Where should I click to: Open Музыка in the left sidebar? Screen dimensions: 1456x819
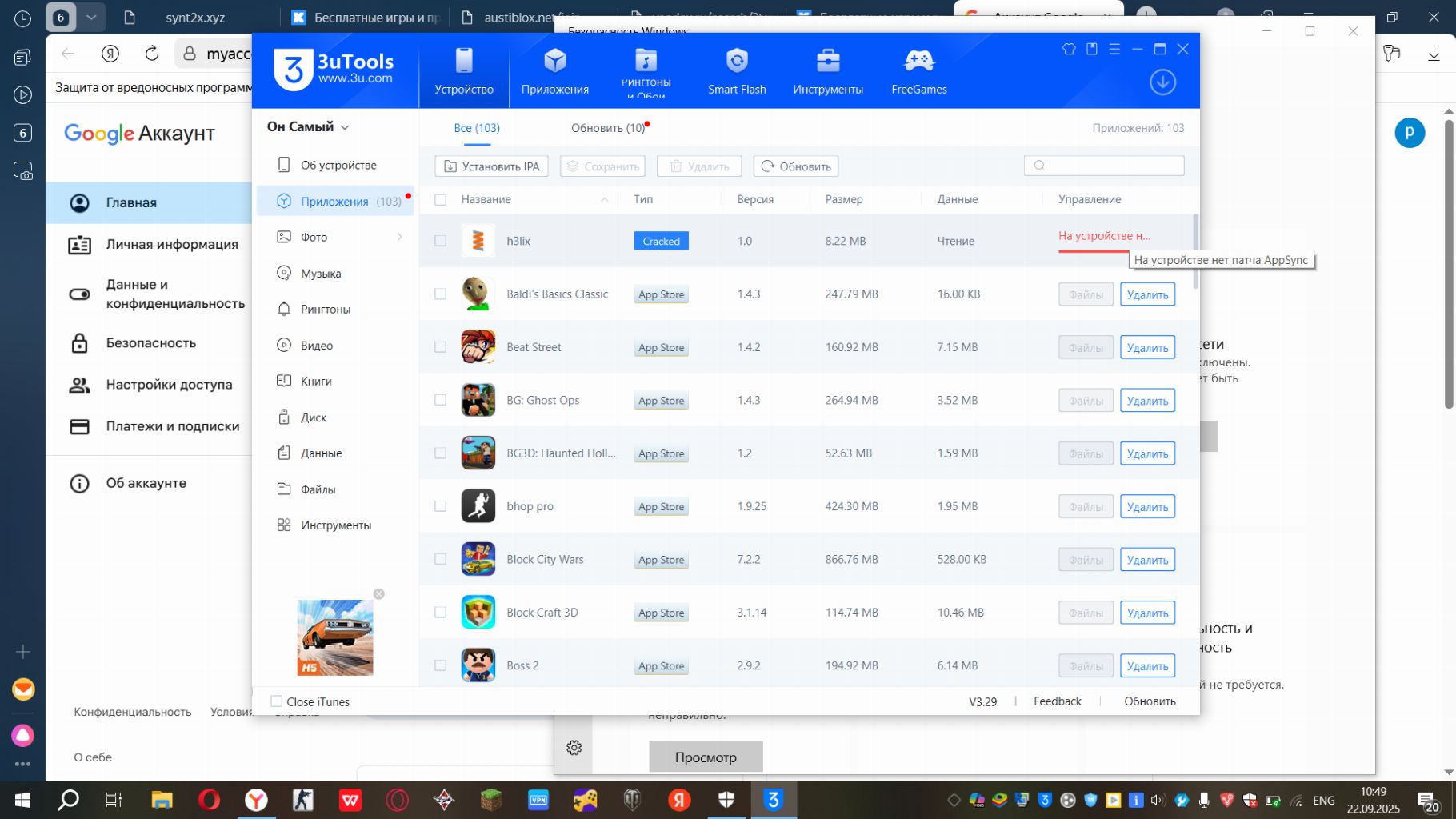[320, 274]
